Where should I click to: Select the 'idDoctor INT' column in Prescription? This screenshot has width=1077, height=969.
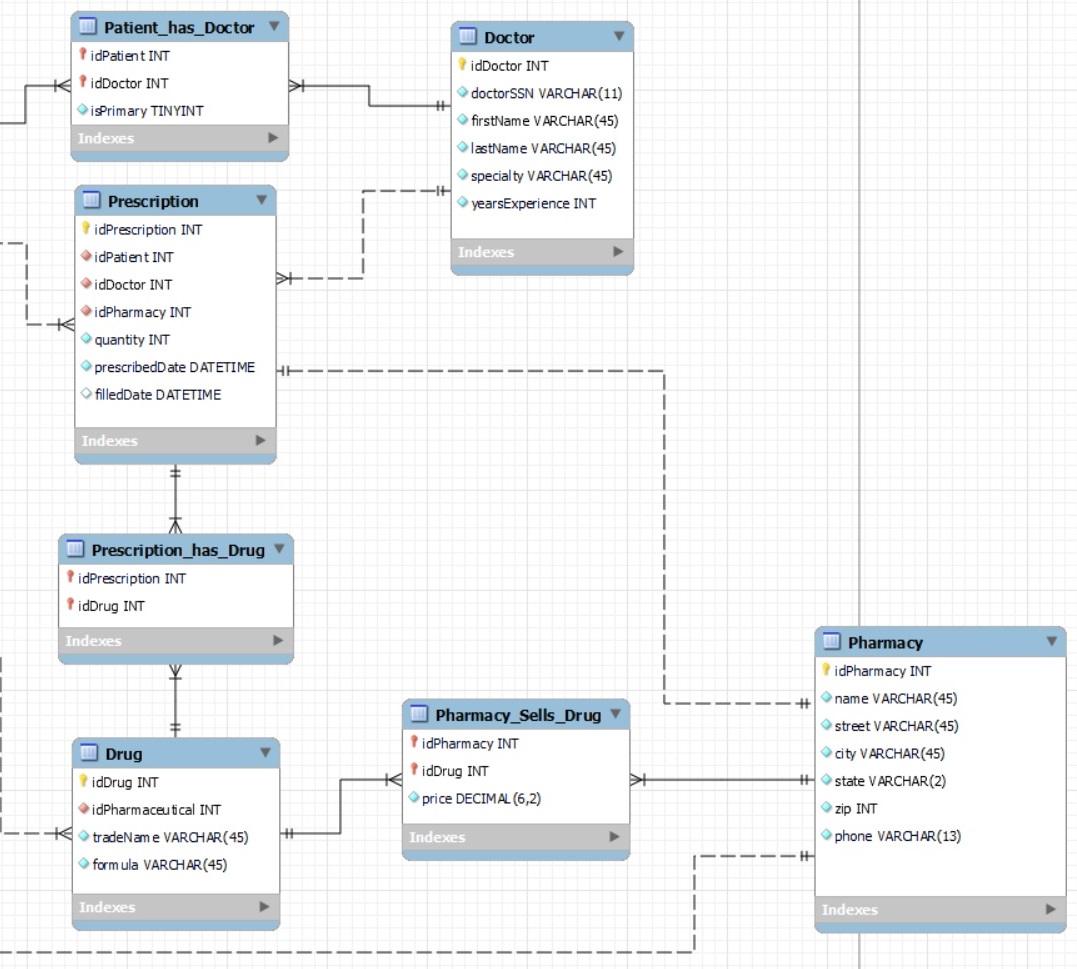click(x=175, y=284)
